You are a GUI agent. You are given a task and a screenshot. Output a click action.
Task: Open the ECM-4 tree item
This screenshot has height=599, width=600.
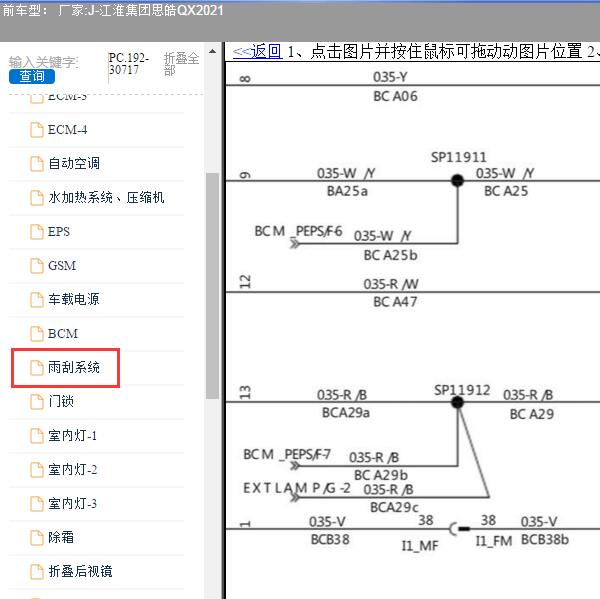[x=67, y=130]
